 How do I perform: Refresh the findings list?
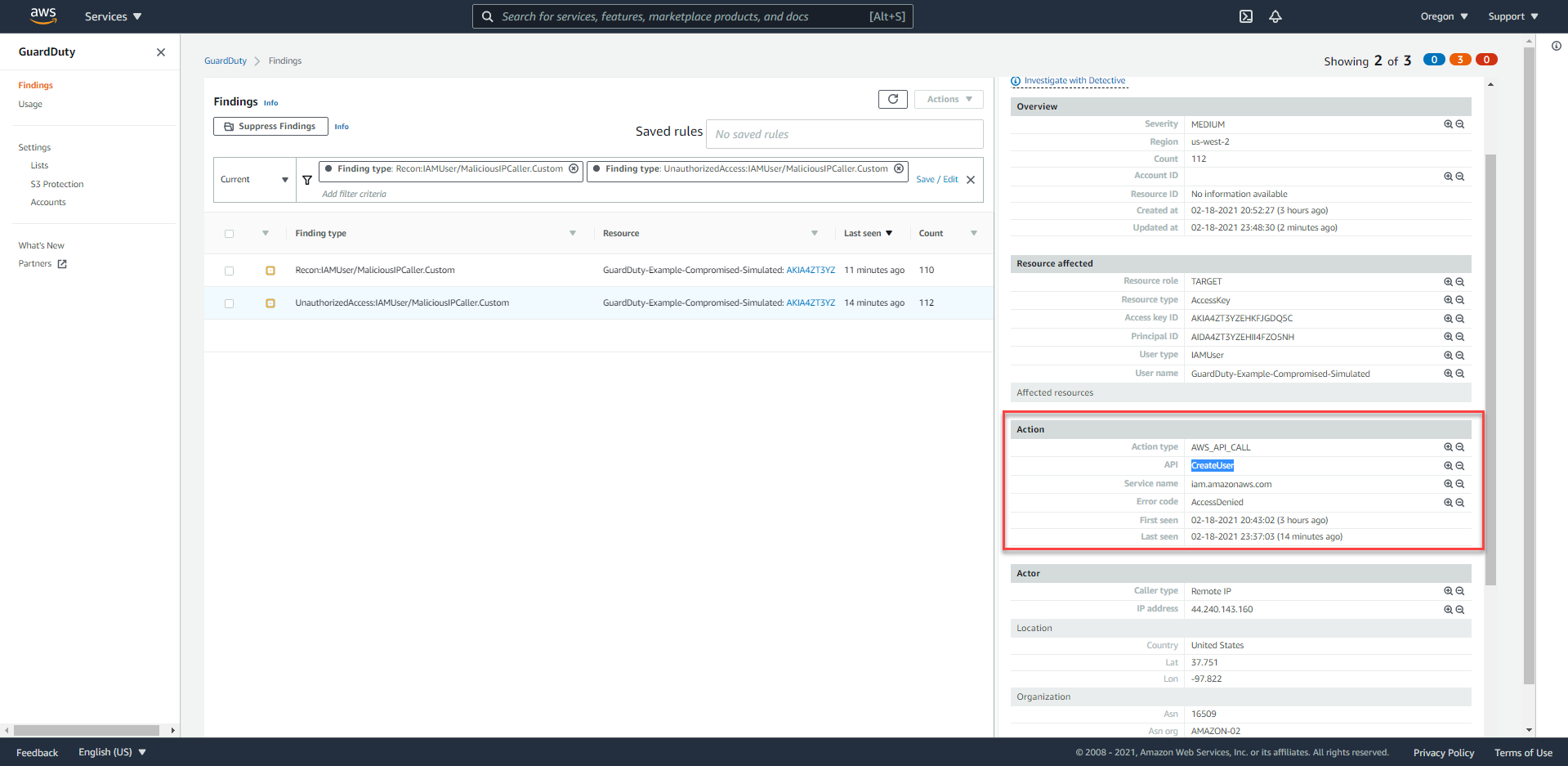pyautogui.click(x=893, y=99)
